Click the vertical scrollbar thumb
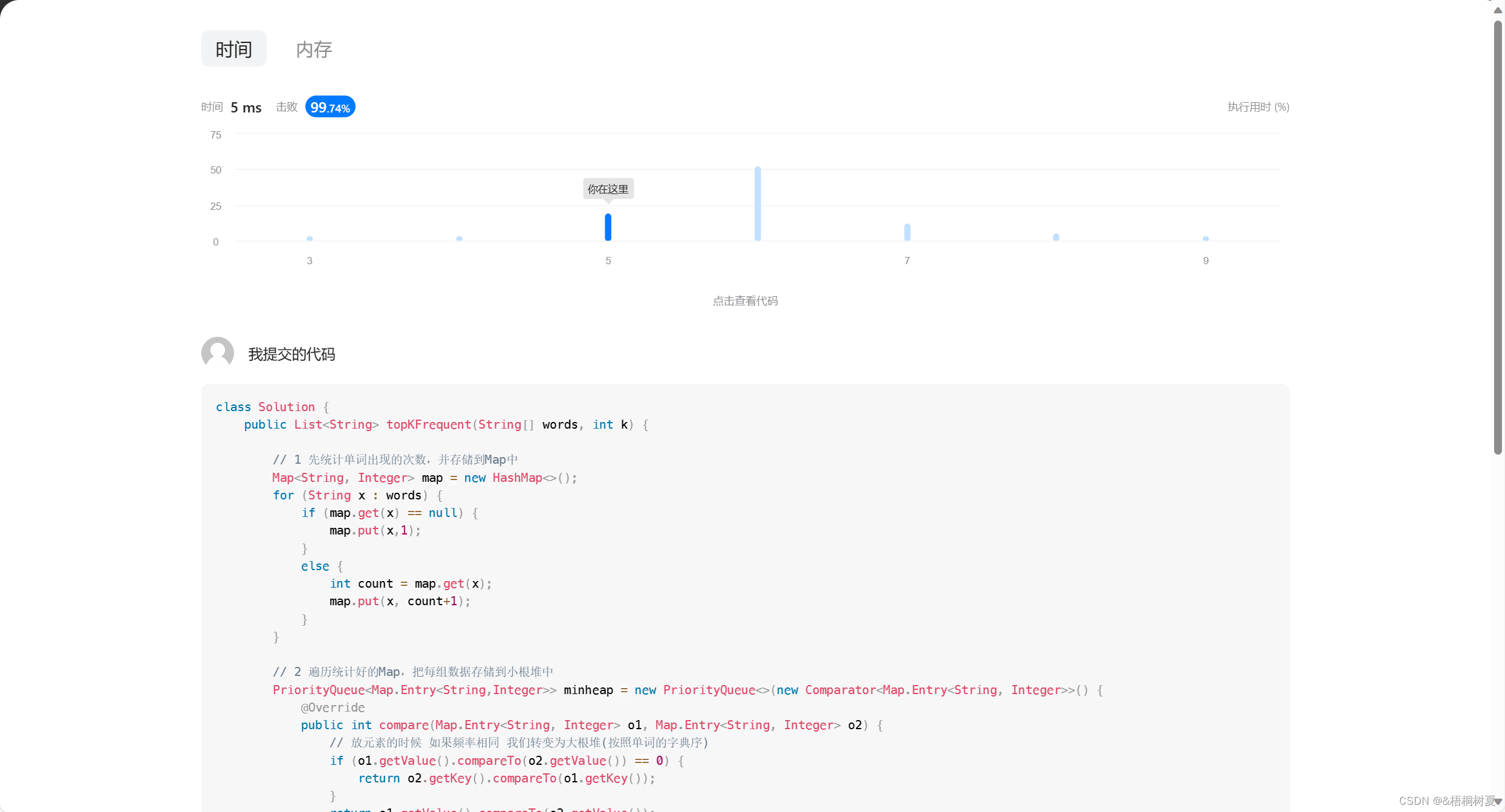The height and width of the screenshot is (812, 1505). point(1498,237)
